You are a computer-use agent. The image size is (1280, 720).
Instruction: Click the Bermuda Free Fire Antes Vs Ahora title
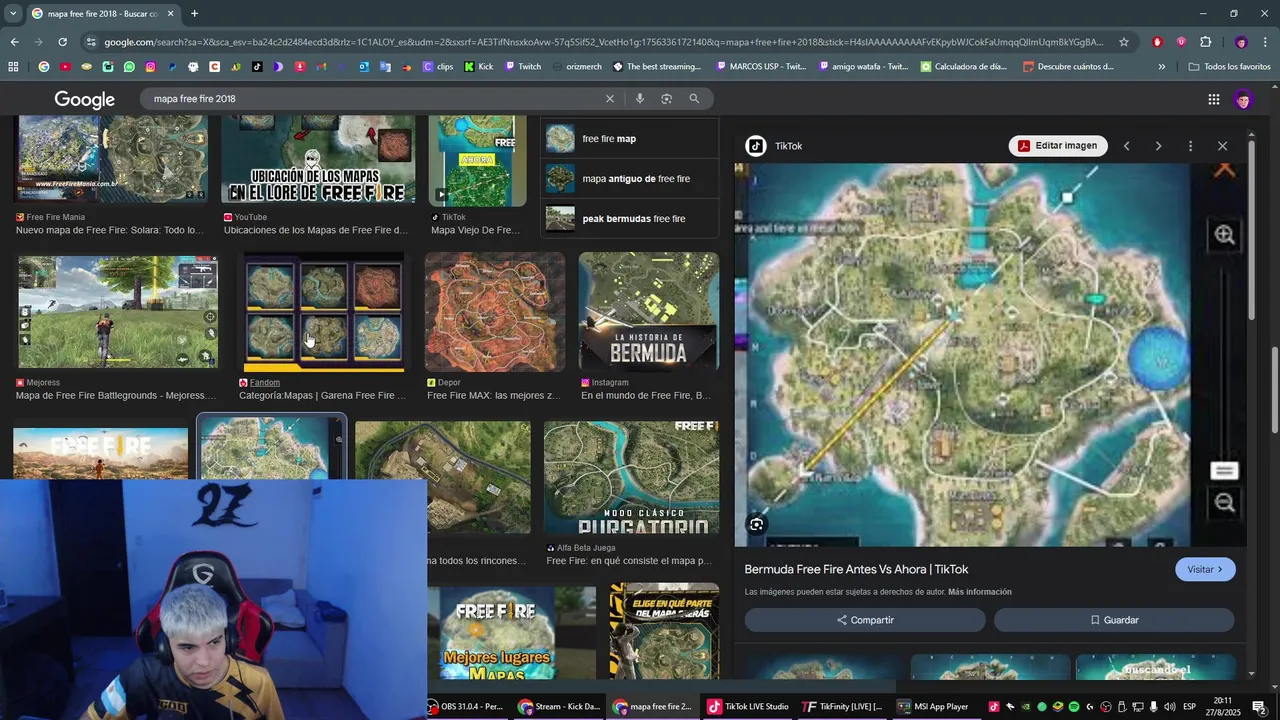(856, 569)
